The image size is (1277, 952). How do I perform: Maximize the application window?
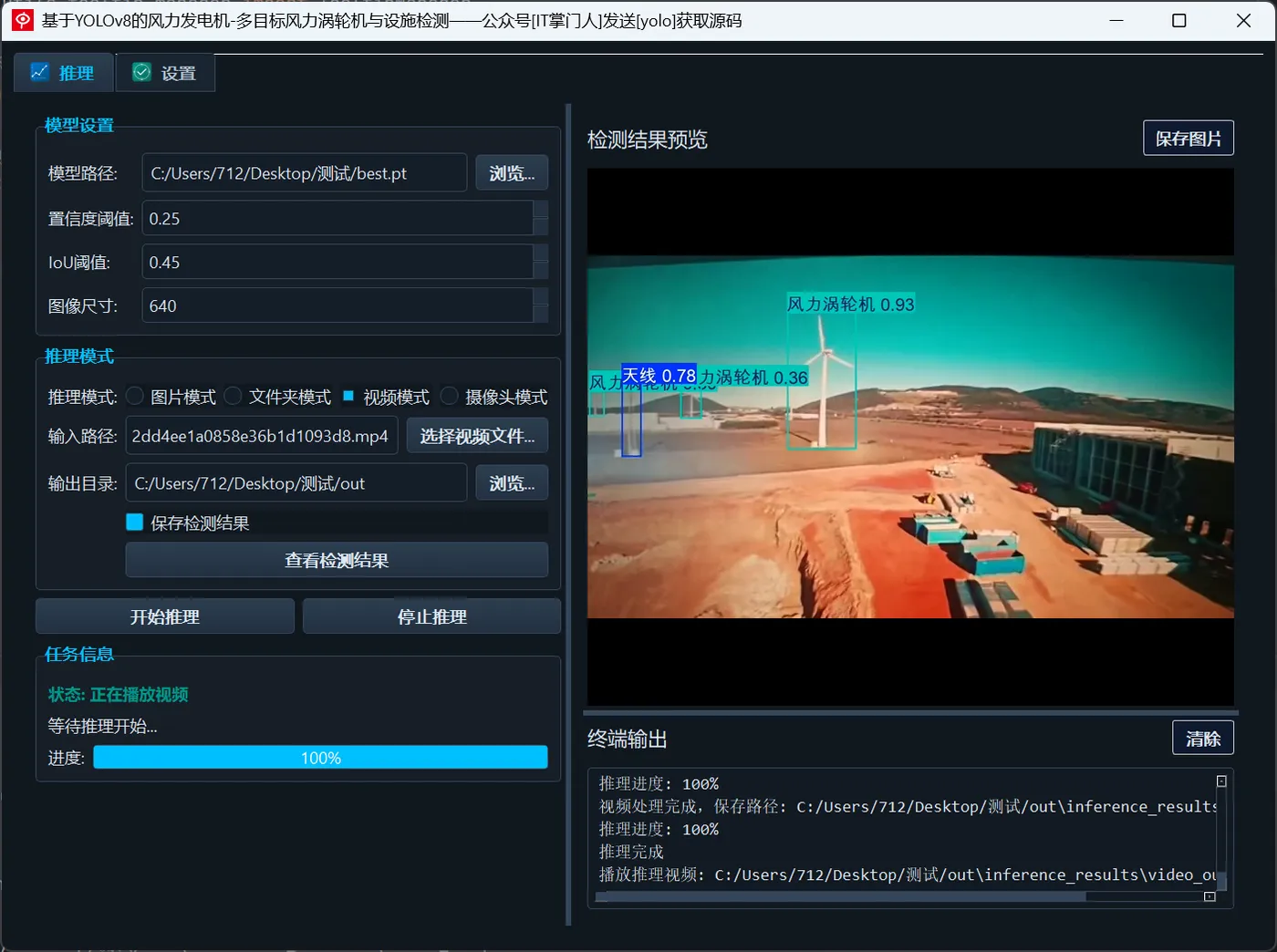pos(1179,20)
